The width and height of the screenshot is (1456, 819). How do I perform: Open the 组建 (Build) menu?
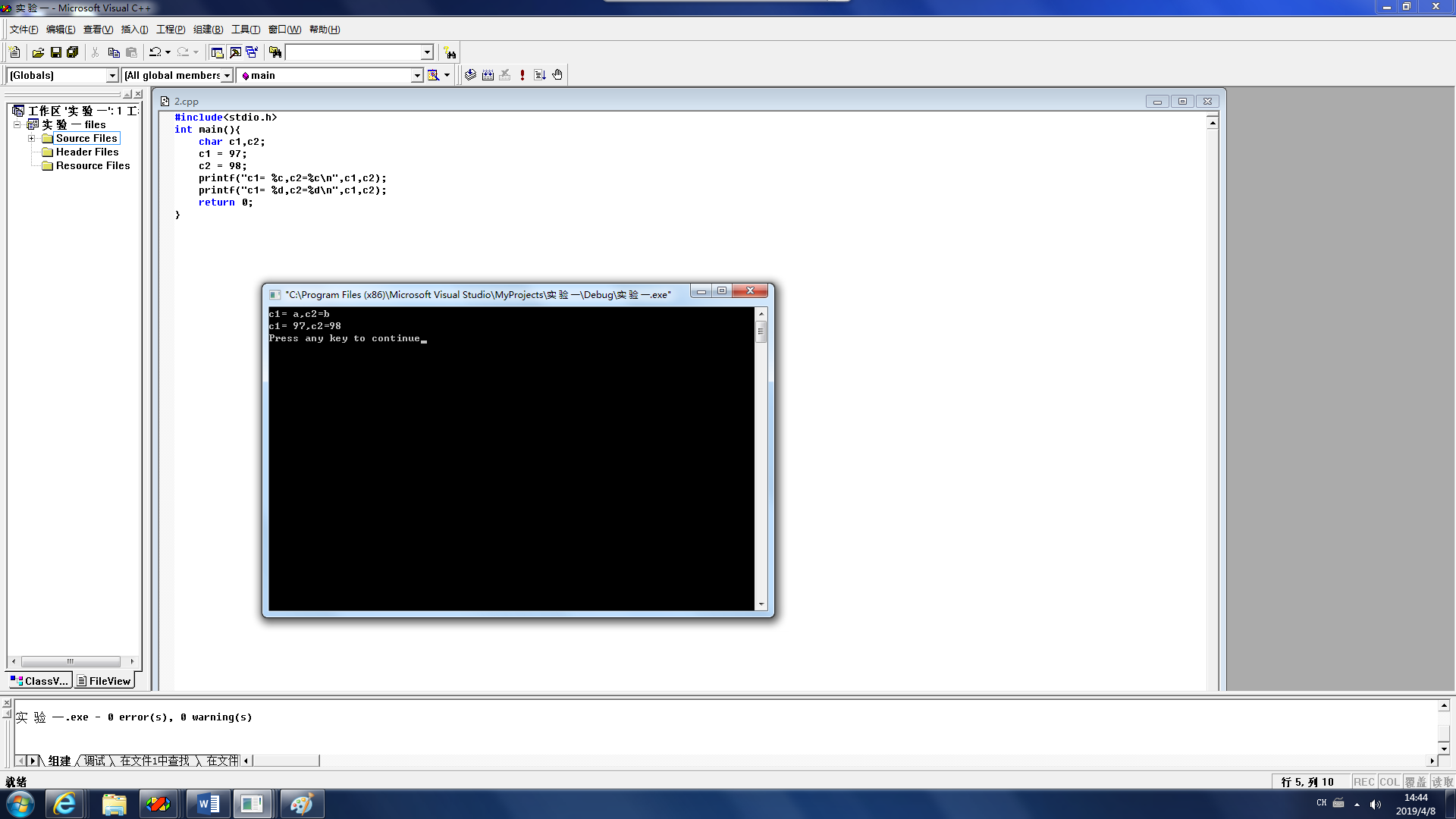(208, 30)
